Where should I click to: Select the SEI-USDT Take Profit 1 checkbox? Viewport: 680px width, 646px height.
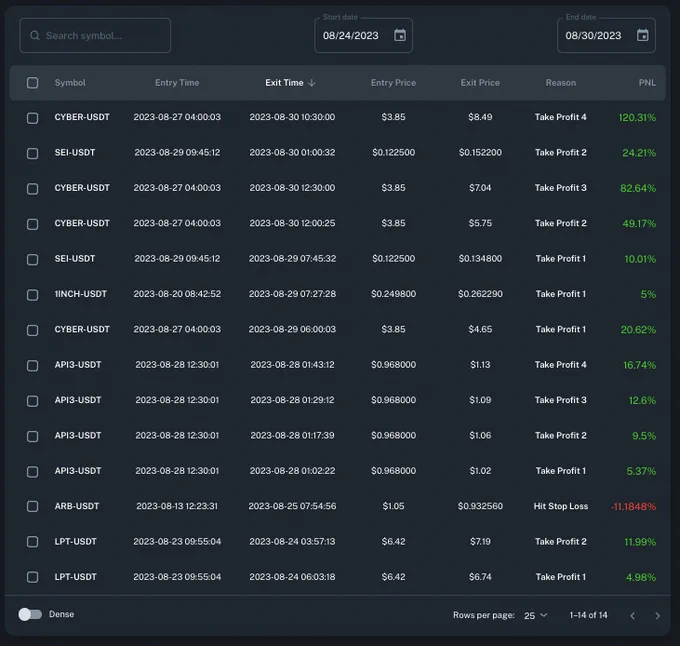pos(33,259)
